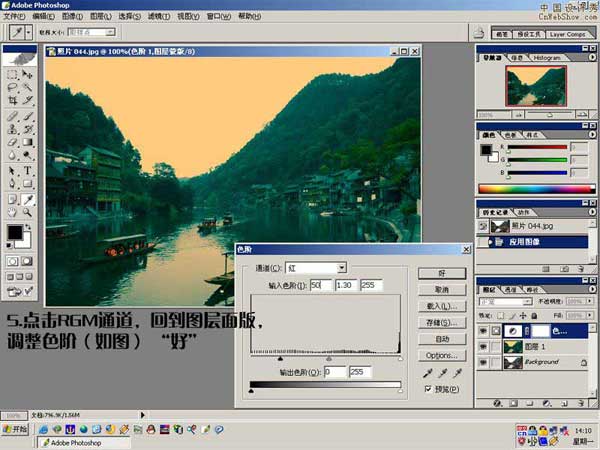Select the Hand tool
The height and width of the screenshot is (450, 600).
(12, 212)
